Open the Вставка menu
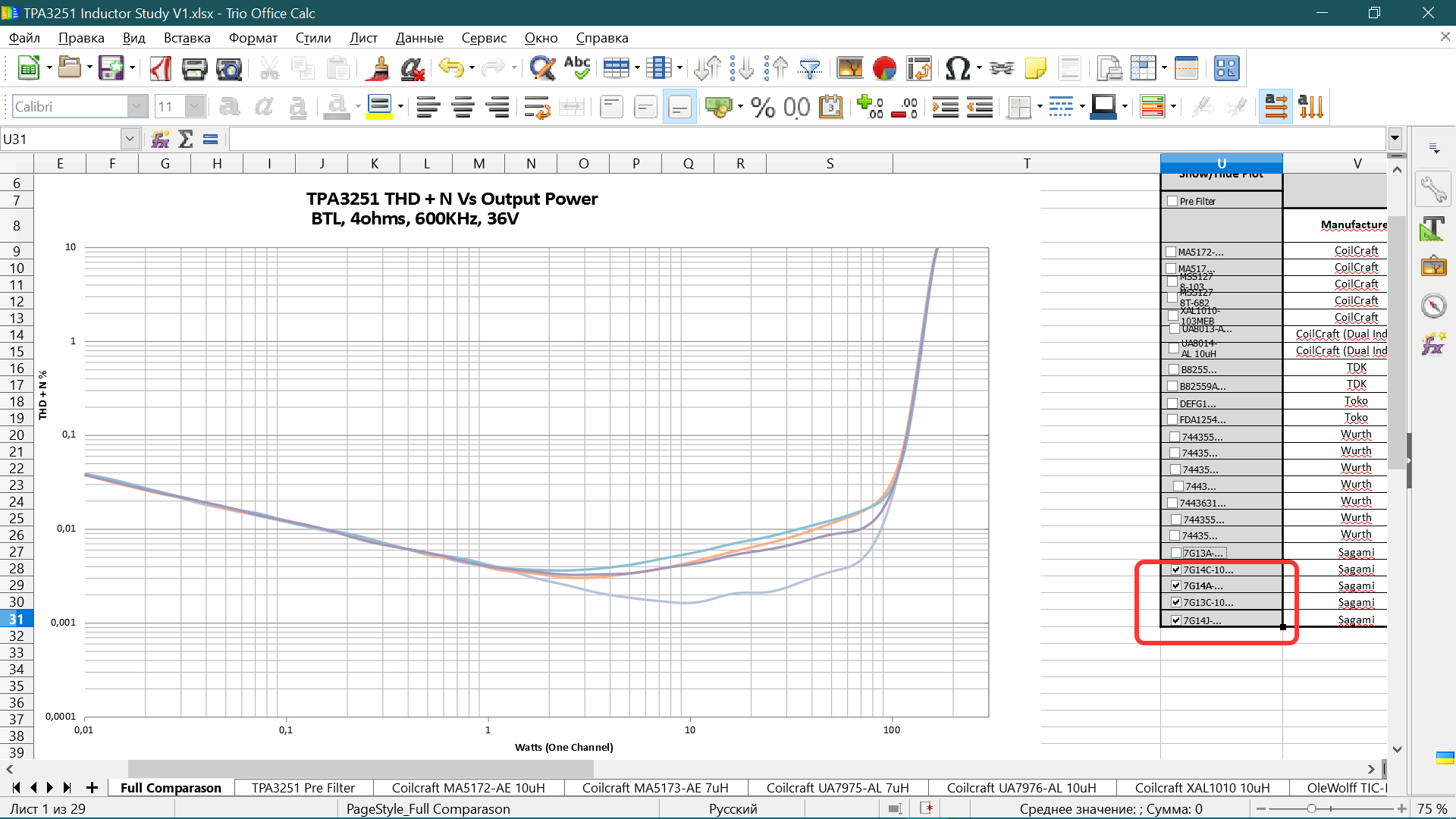Screen dimensions: 1456x819 tap(187, 38)
